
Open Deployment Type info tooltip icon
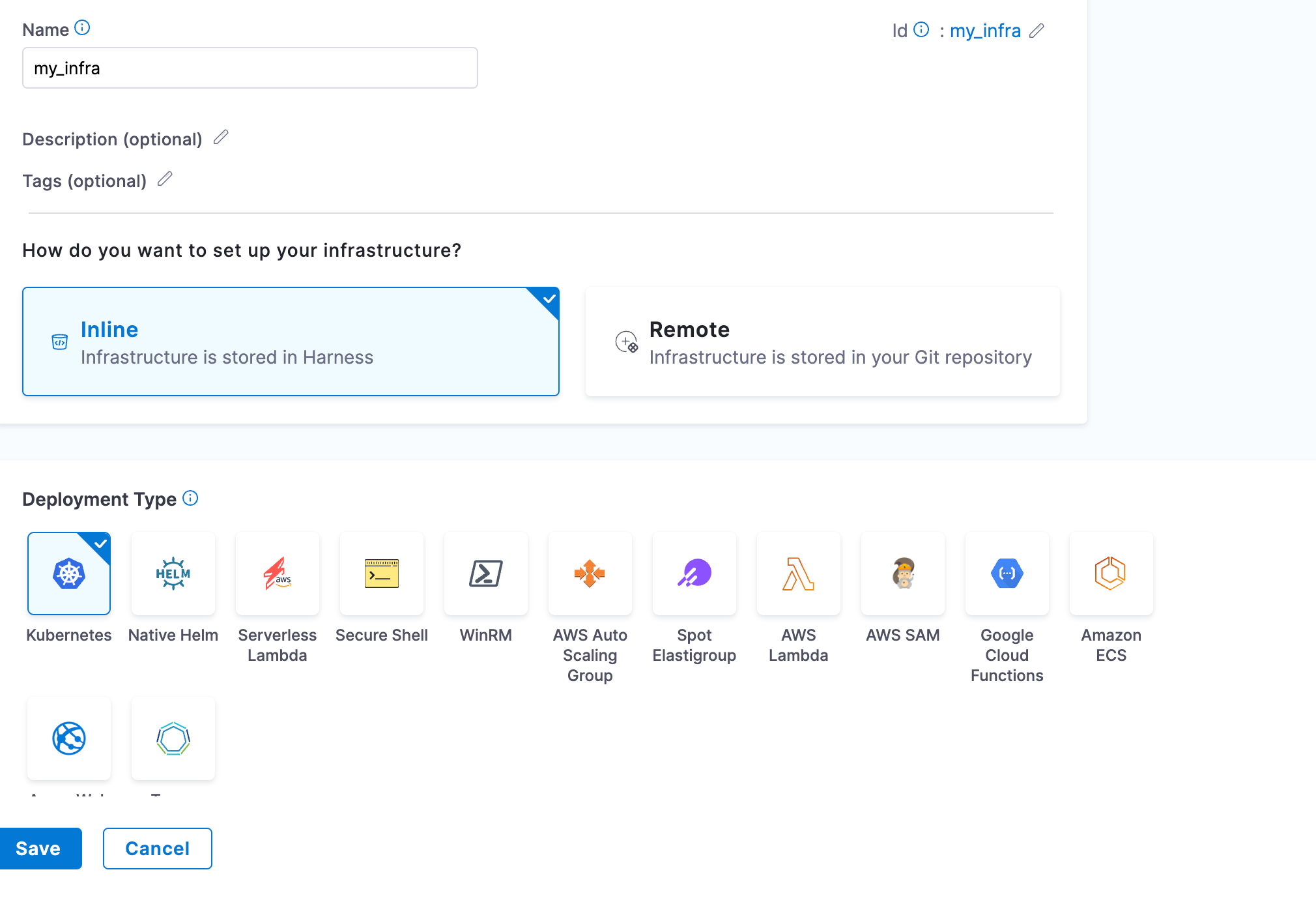190,499
